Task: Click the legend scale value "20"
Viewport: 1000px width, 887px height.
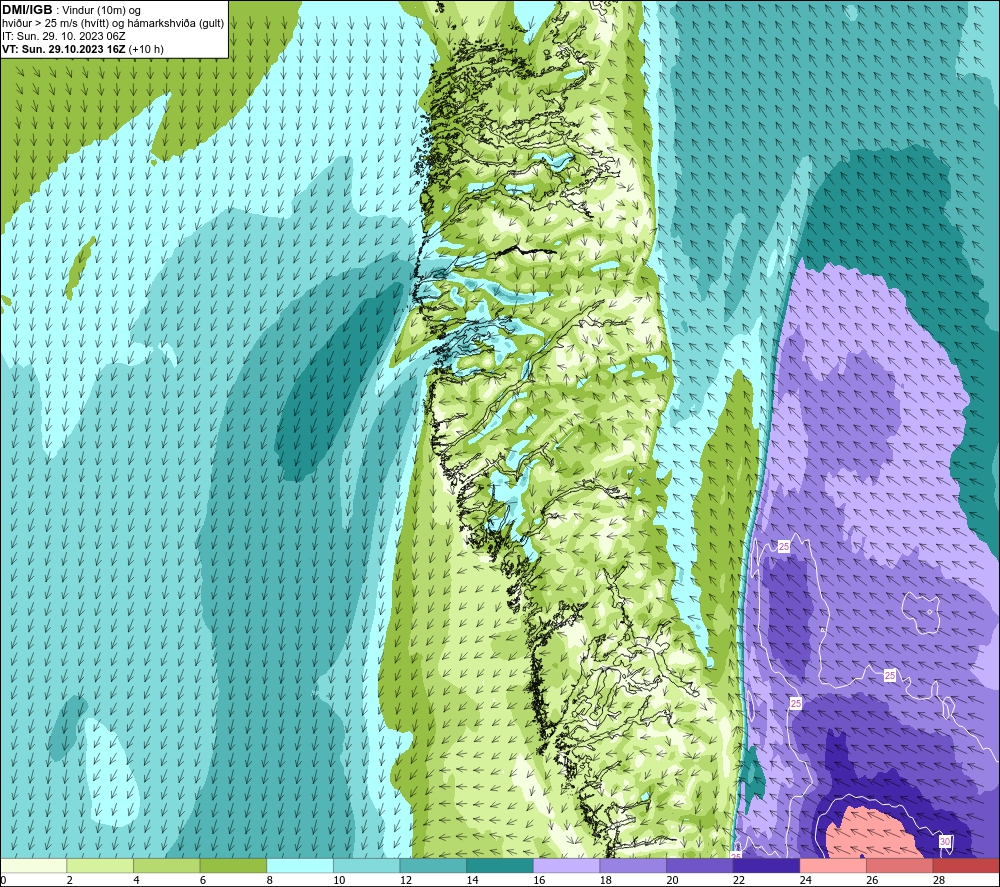Action: [x=672, y=880]
